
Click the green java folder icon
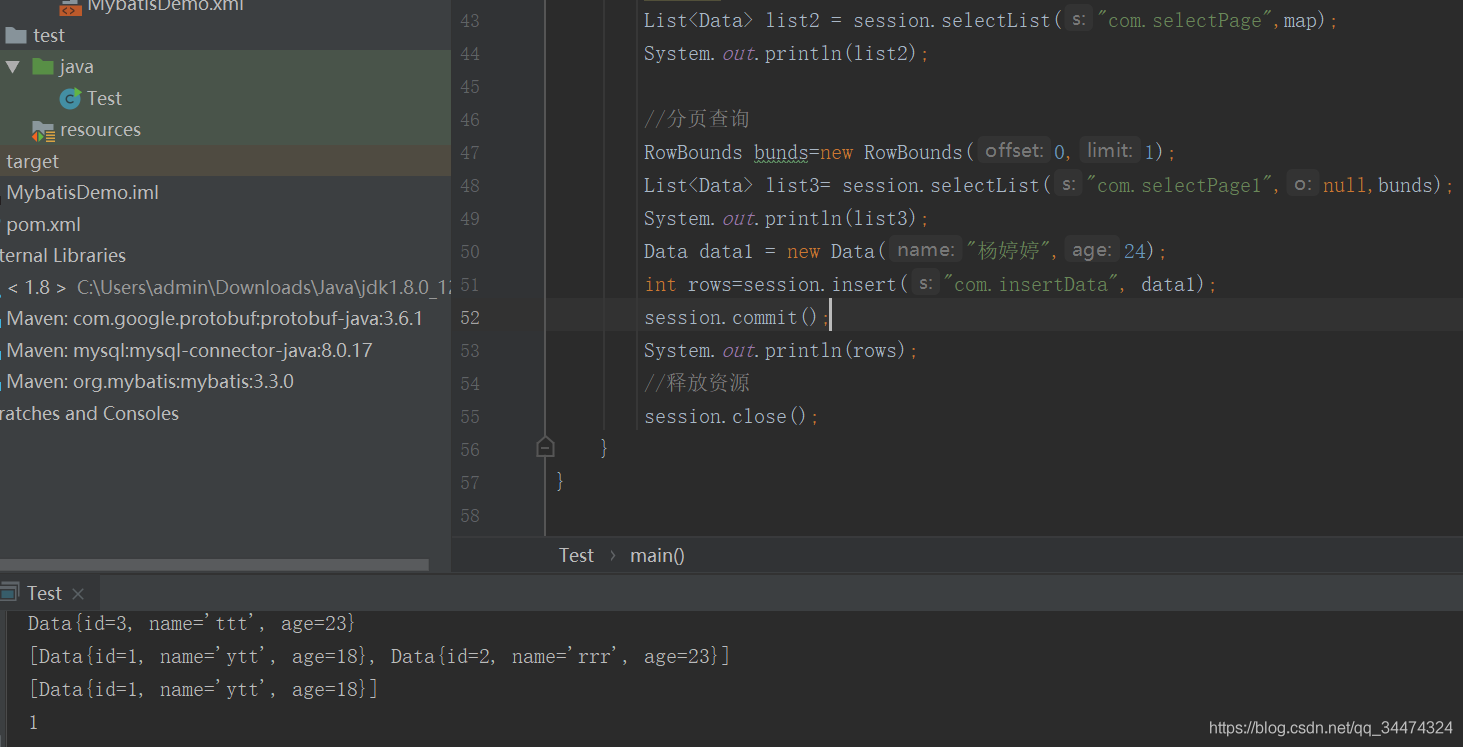(x=42, y=67)
